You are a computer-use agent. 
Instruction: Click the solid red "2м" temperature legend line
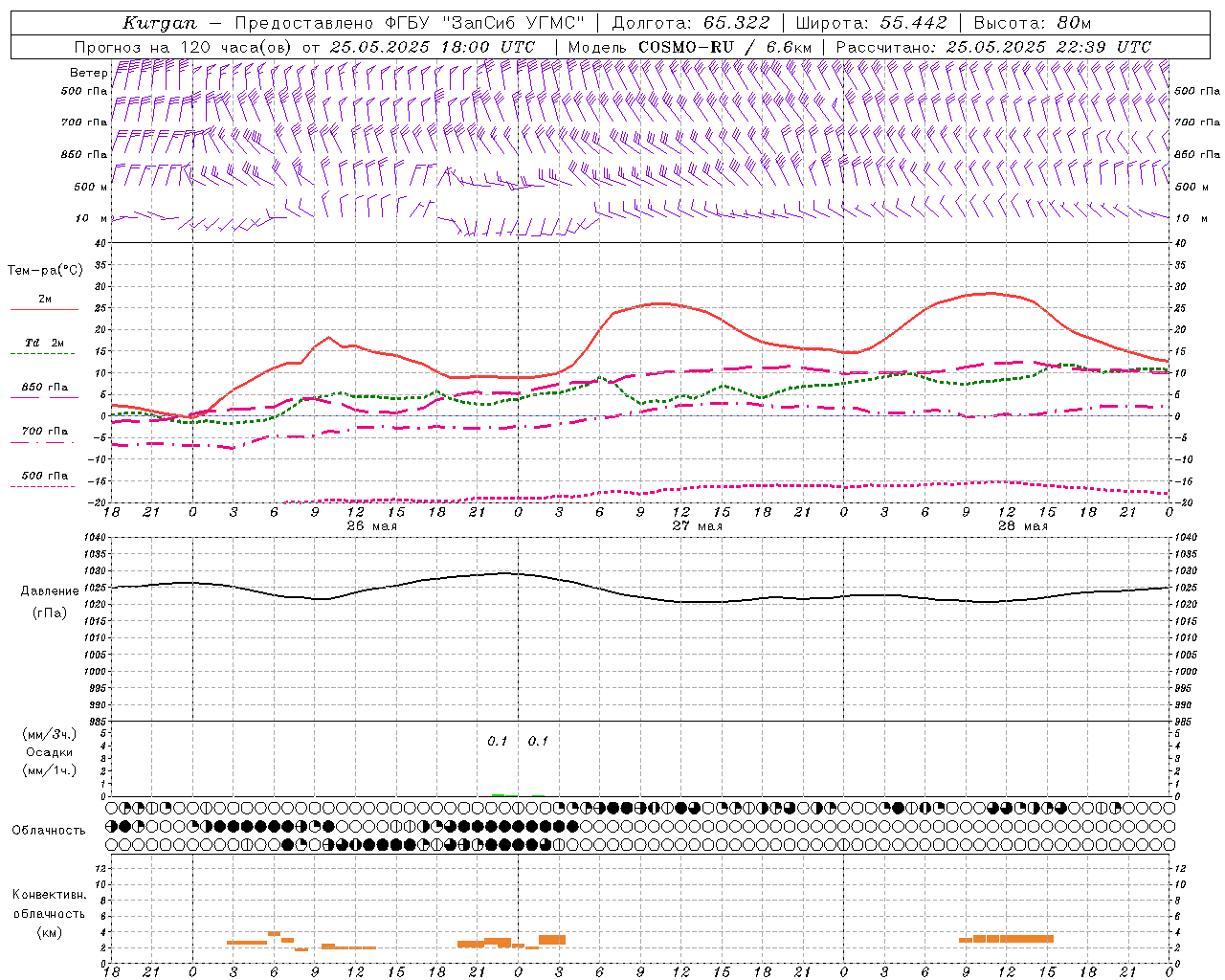pyautogui.click(x=44, y=309)
